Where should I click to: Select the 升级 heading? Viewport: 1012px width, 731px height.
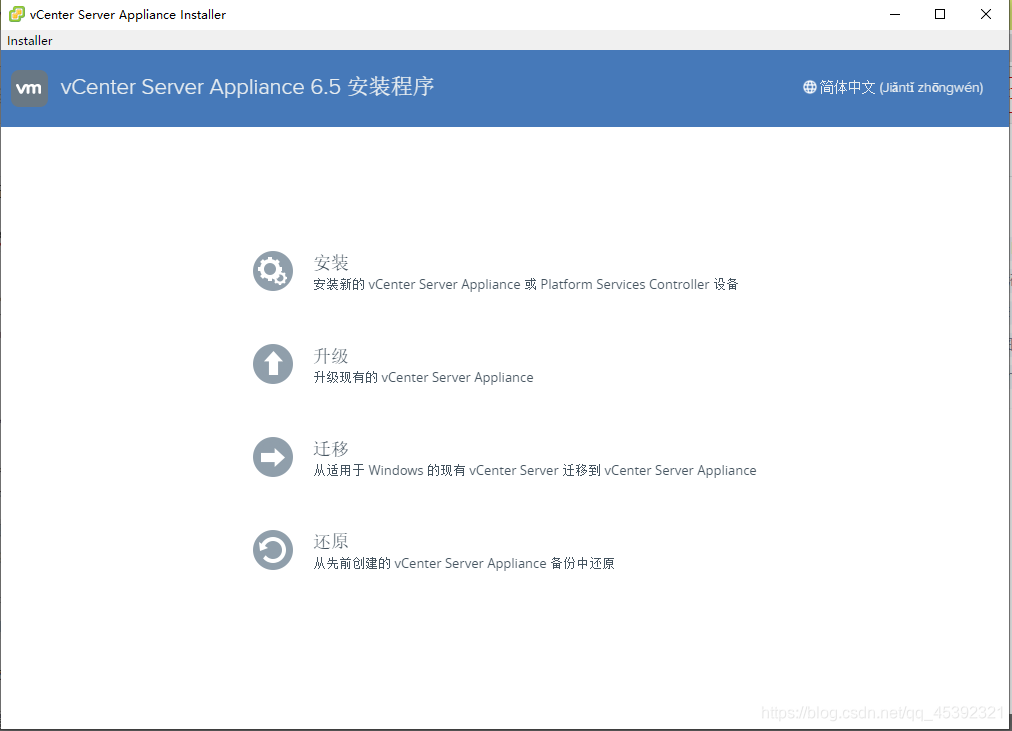coord(331,355)
